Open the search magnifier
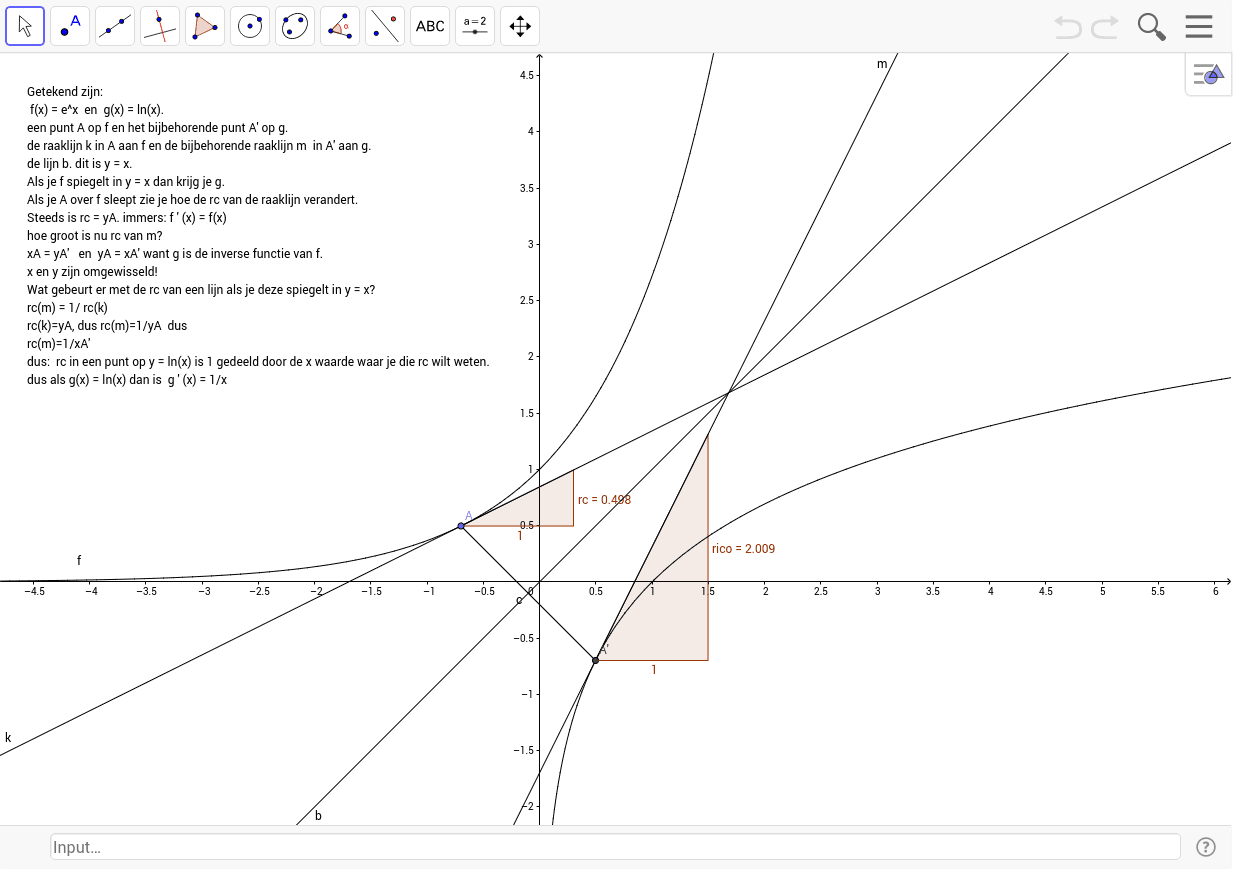This screenshot has width=1233, height=870. (x=1152, y=27)
